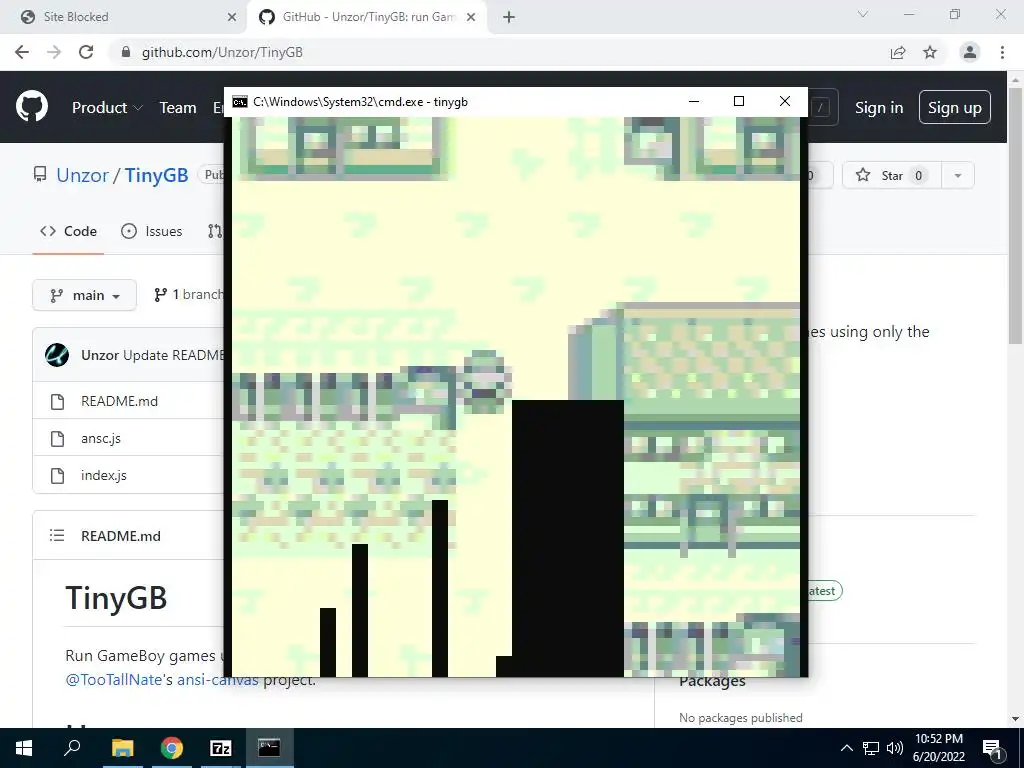The width and height of the screenshot is (1024, 768).
Task: Expand the Product menu on GitHub
Action: pos(107,108)
